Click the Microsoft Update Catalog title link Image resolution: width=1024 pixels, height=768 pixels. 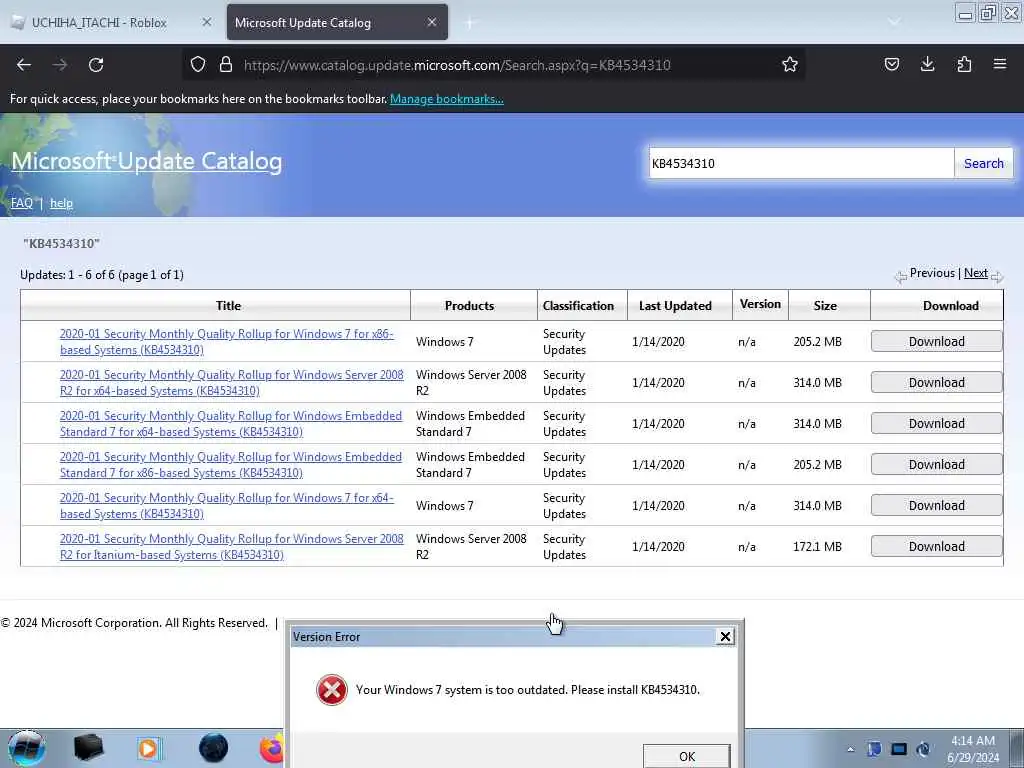pyautogui.click(x=146, y=161)
